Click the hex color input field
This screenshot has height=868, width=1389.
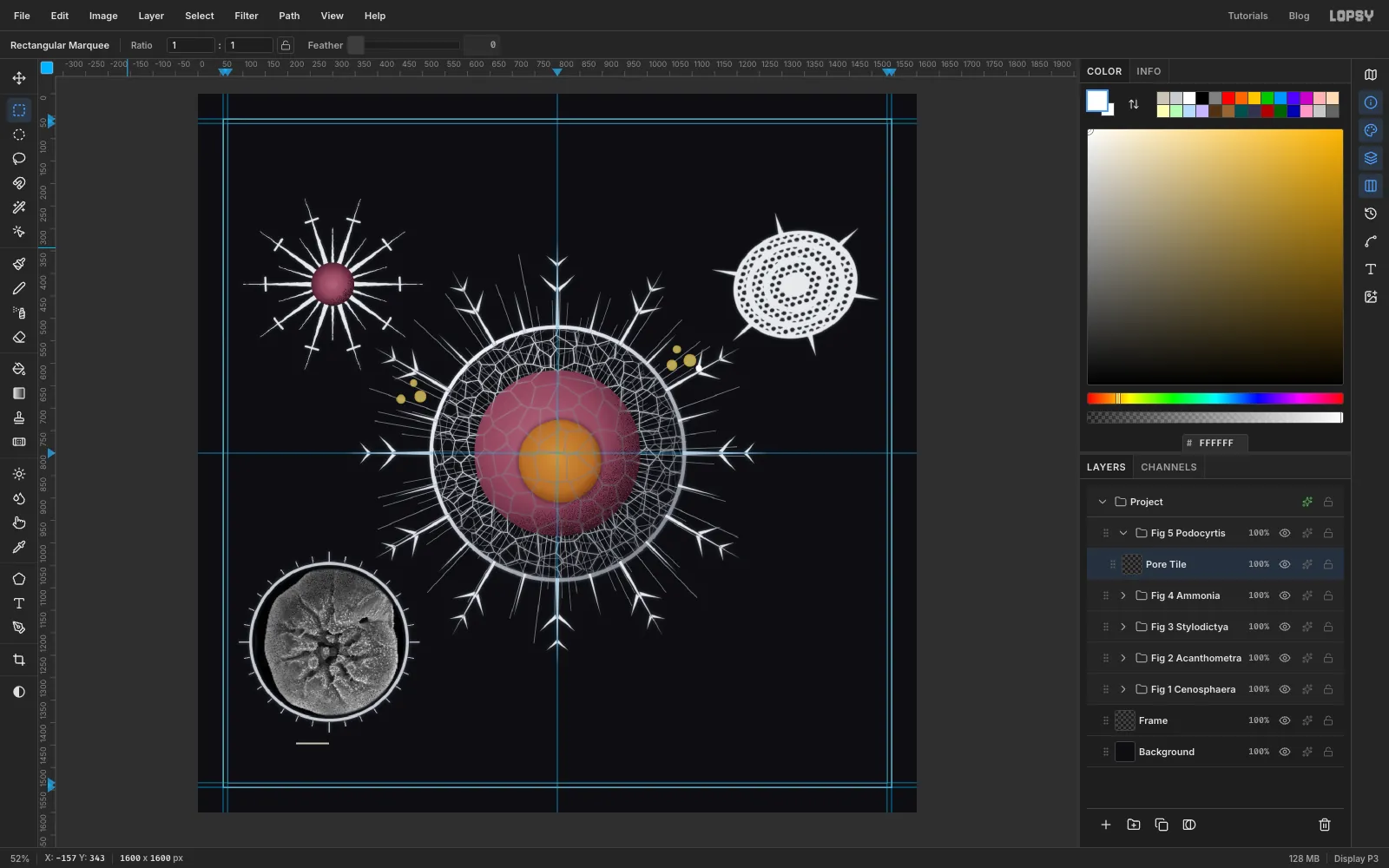[1215, 443]
